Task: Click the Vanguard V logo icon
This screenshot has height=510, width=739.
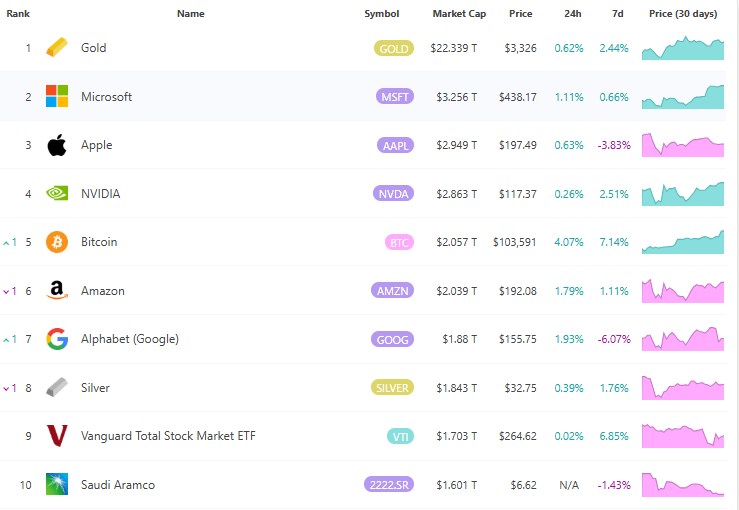Action: (x=57, y=436)
